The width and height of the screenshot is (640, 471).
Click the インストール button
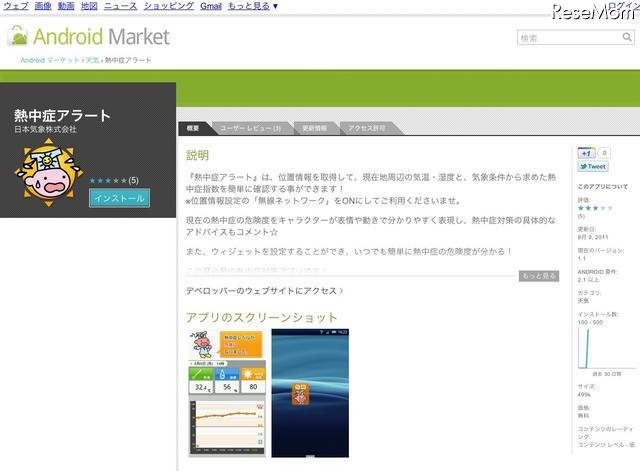119,198
